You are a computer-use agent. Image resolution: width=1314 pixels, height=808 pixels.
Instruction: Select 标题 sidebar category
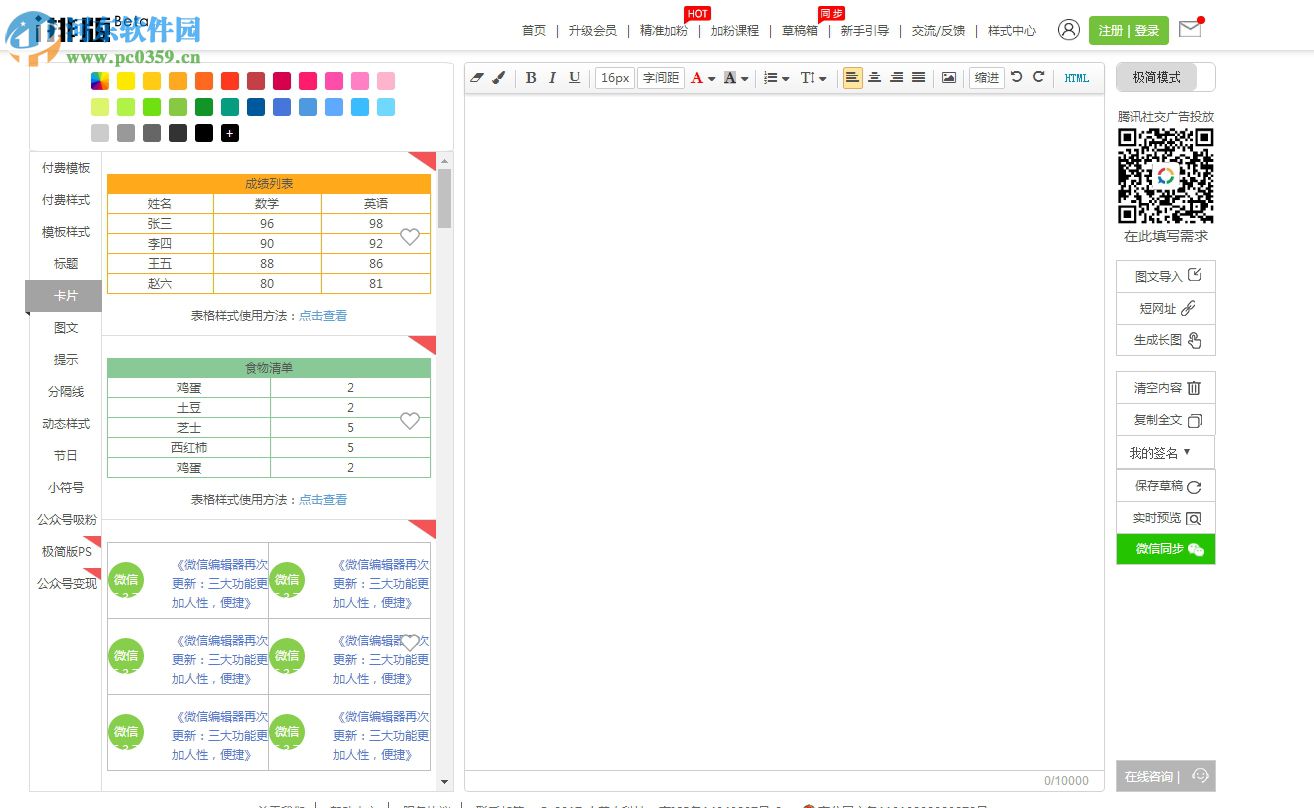click(66, 264)
